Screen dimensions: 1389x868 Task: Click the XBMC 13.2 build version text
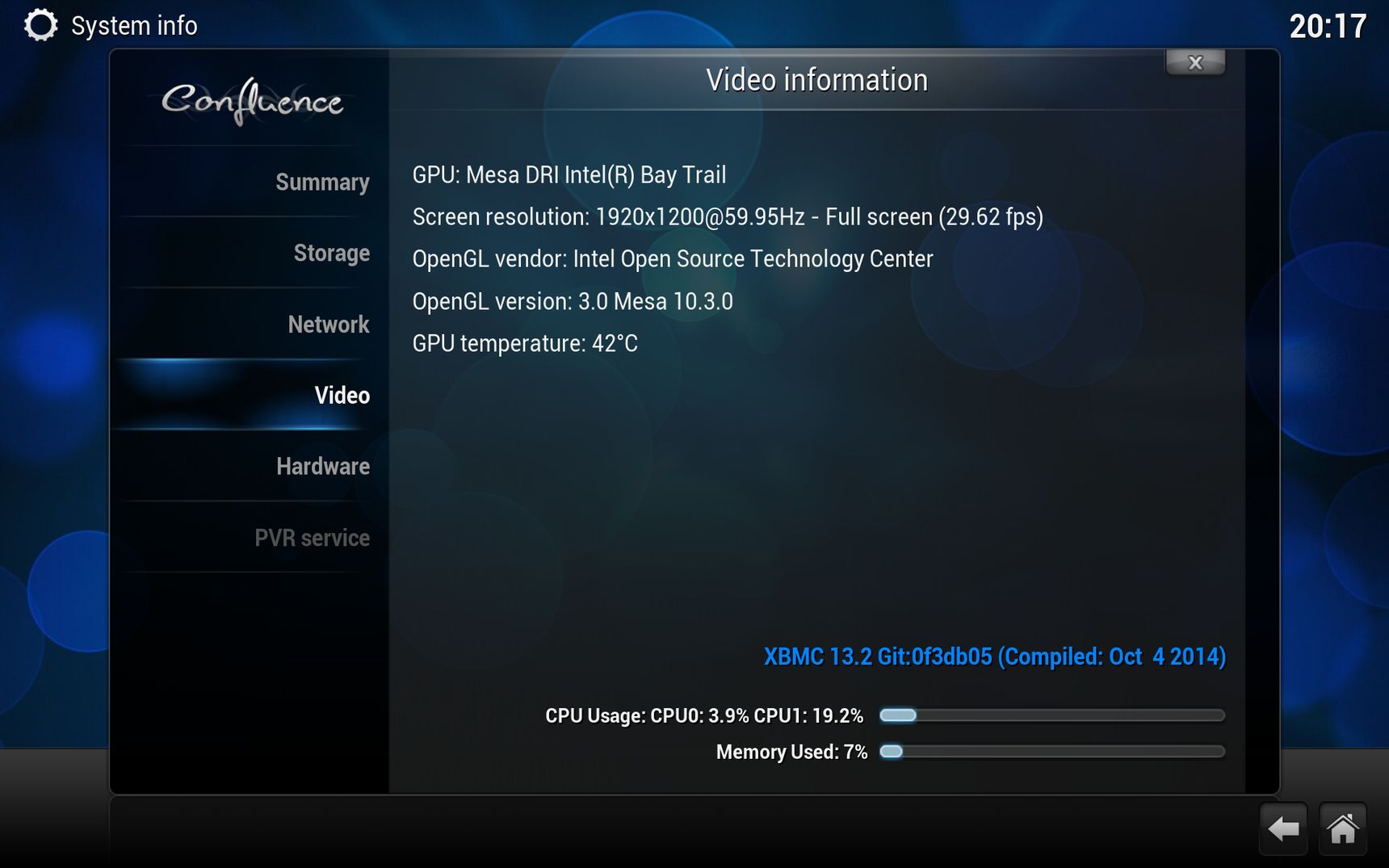995,656
